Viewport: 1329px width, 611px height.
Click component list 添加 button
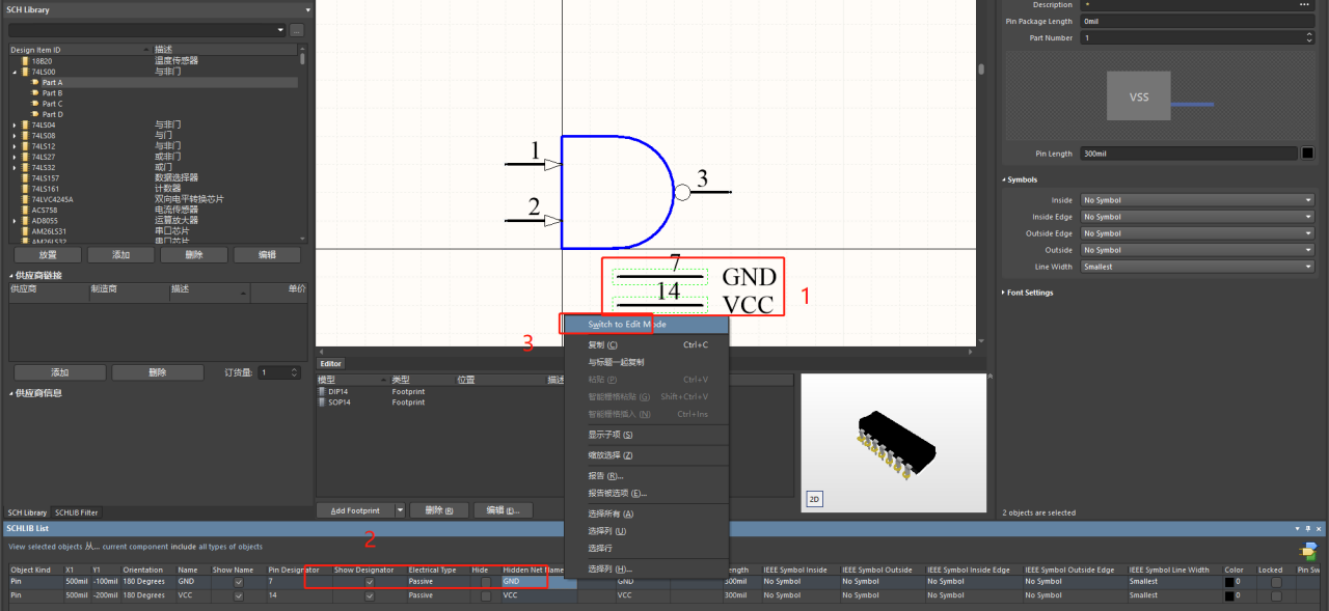(x=121, y=255)
